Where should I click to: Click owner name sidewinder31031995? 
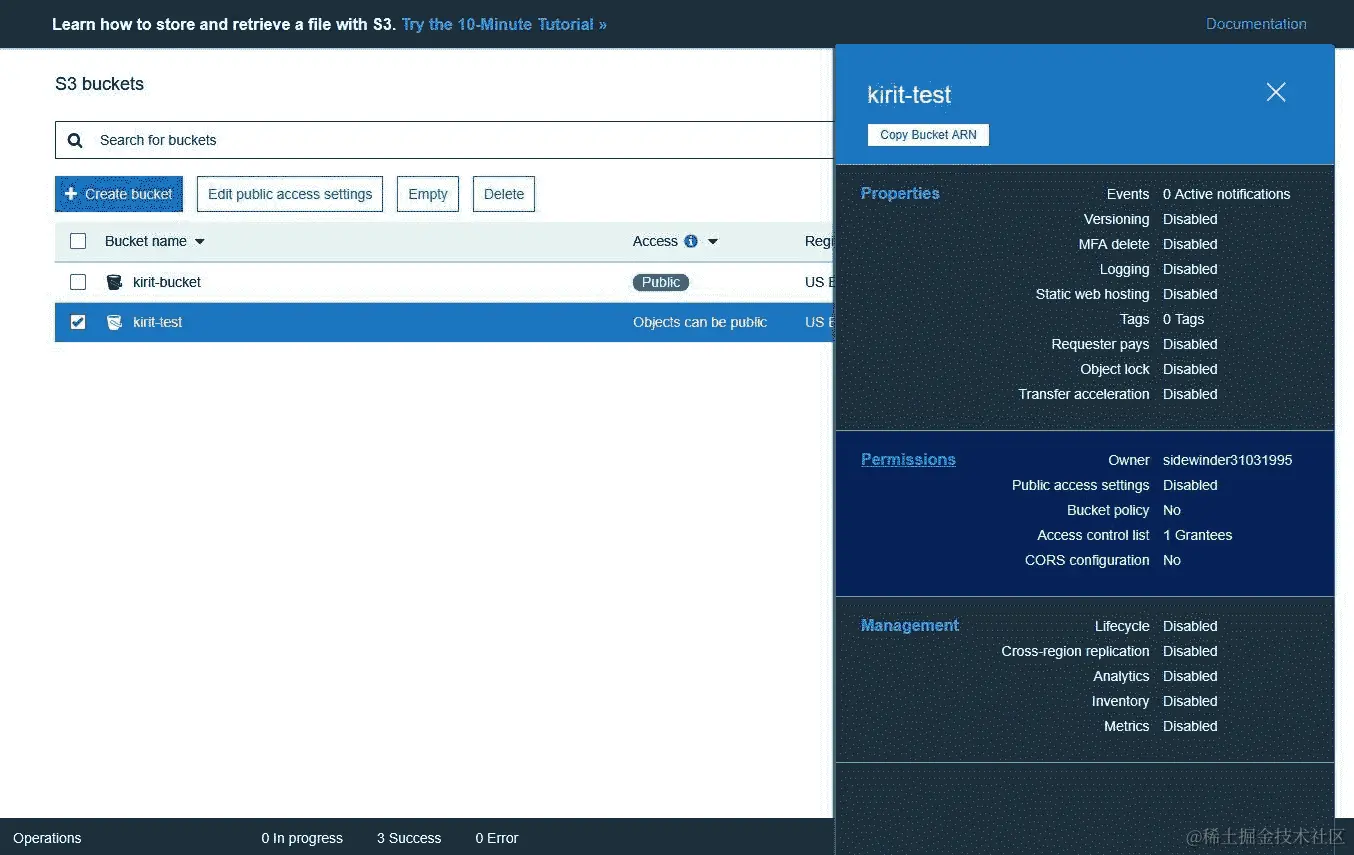1227,460
